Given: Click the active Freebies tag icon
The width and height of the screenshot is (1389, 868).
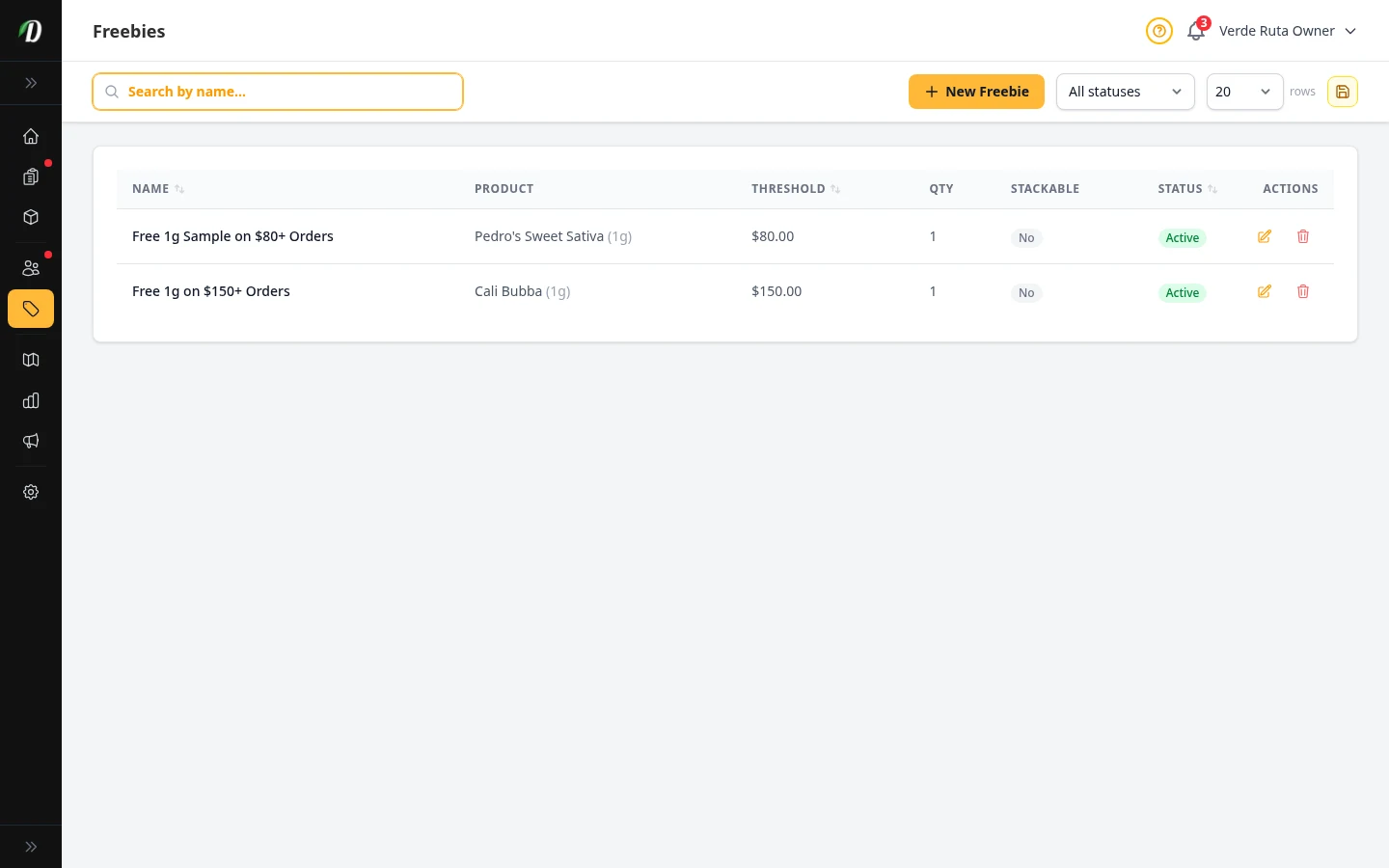Looking at the screenshot, I should [31, 309].
